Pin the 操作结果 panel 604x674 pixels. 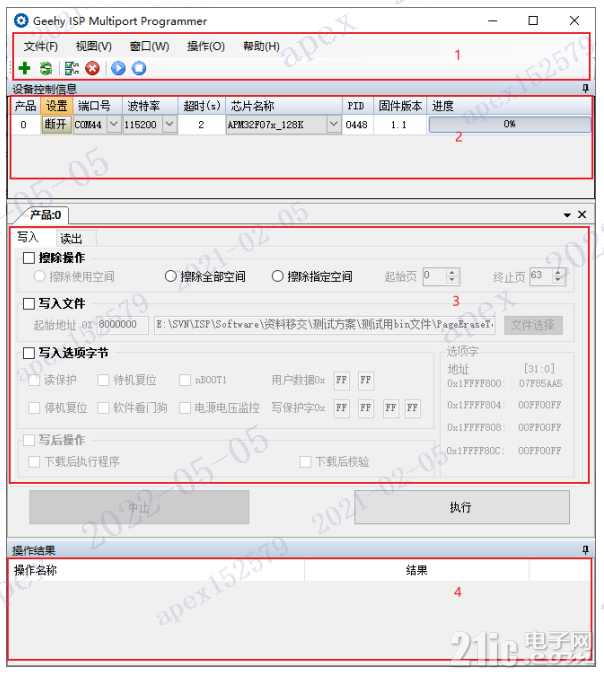pyautogui.click(x=585, y=550)
